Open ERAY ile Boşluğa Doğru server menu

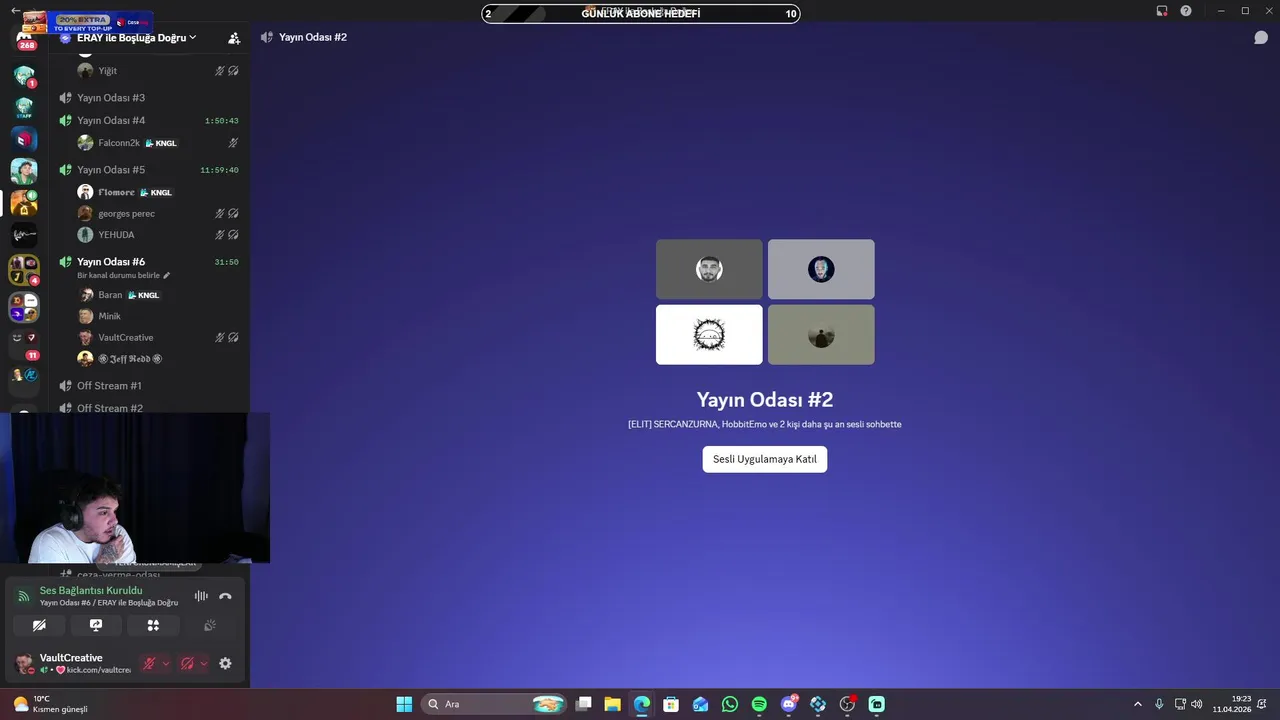[x=136, y=37]
